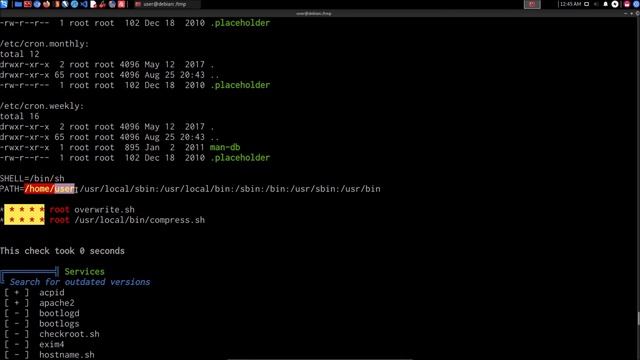Open the CherryTree cherries icon

[x=102, y=4]
